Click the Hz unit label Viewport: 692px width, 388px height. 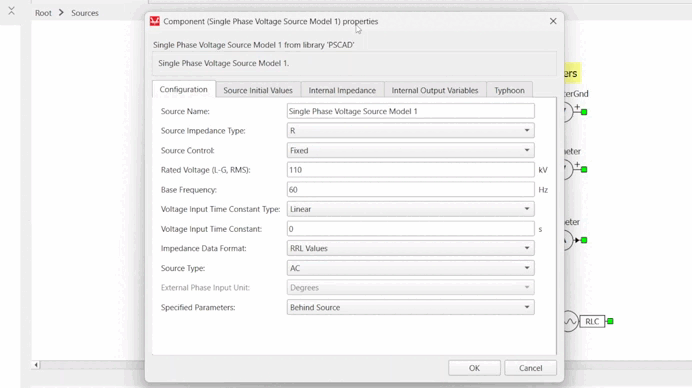543,190
